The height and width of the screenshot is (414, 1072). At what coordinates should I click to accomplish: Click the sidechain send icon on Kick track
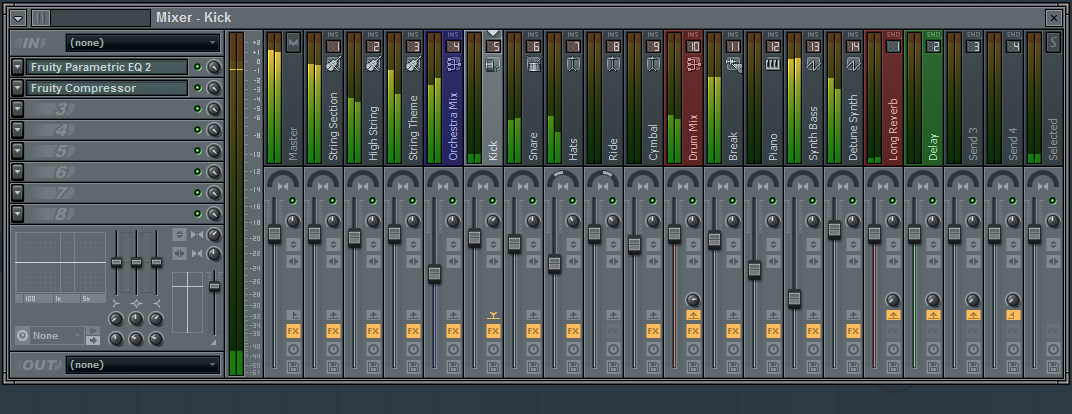493,315
